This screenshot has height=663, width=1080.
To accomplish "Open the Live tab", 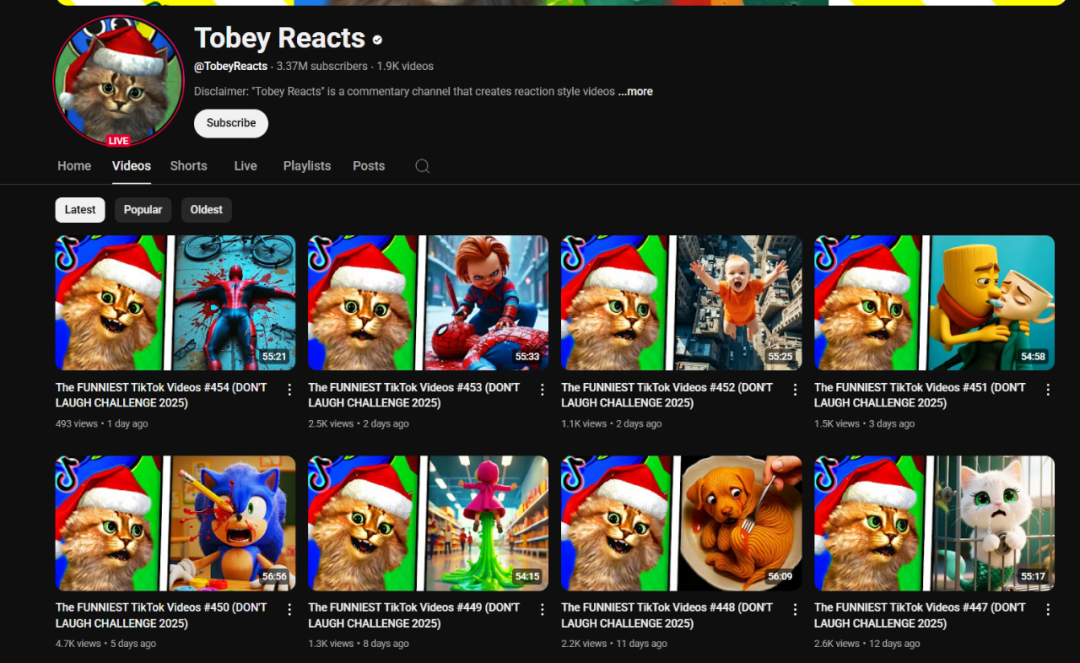I will point(245,166).
